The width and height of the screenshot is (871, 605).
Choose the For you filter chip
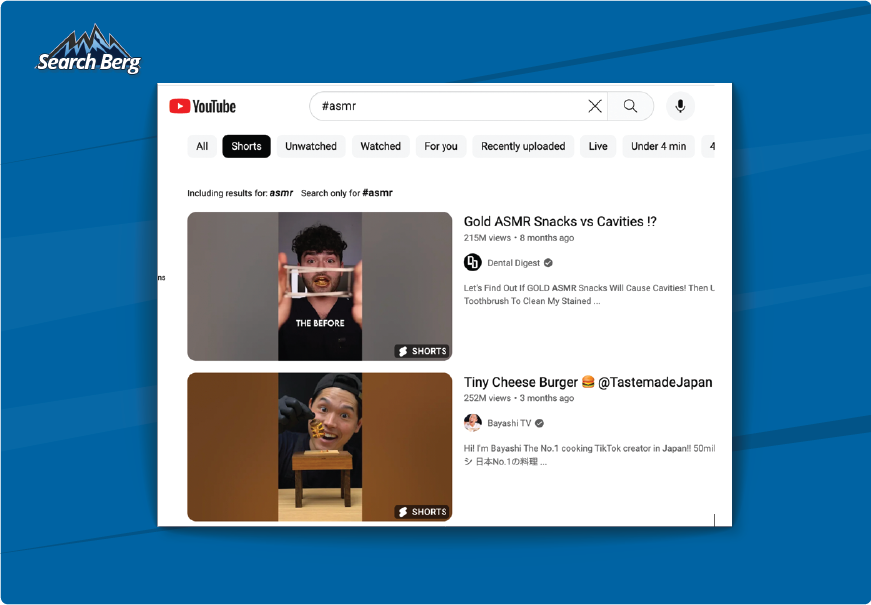[x=441, y=146]
